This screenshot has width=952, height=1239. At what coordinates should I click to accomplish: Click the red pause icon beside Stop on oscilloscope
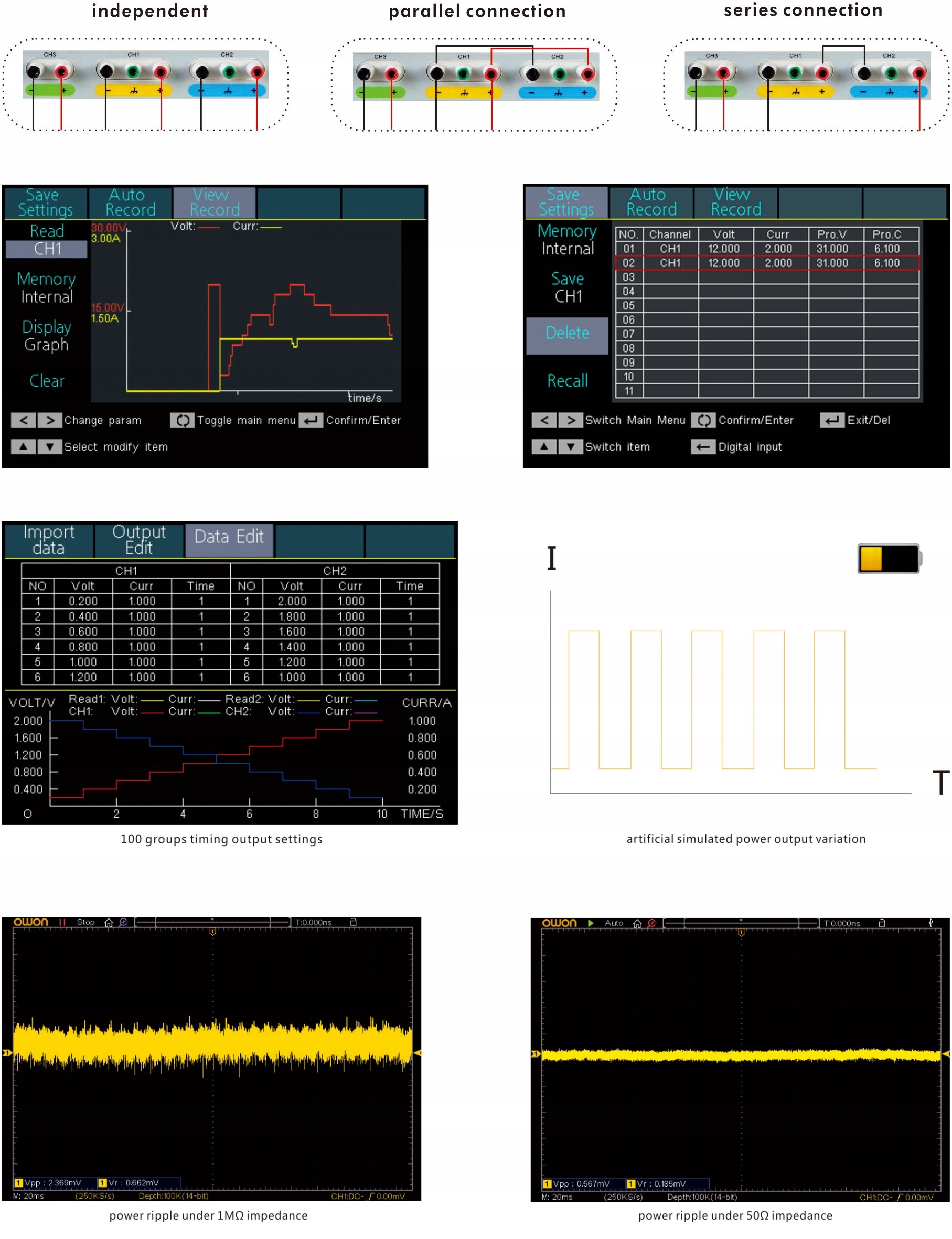pyautogui.click(x=63, y=923)
